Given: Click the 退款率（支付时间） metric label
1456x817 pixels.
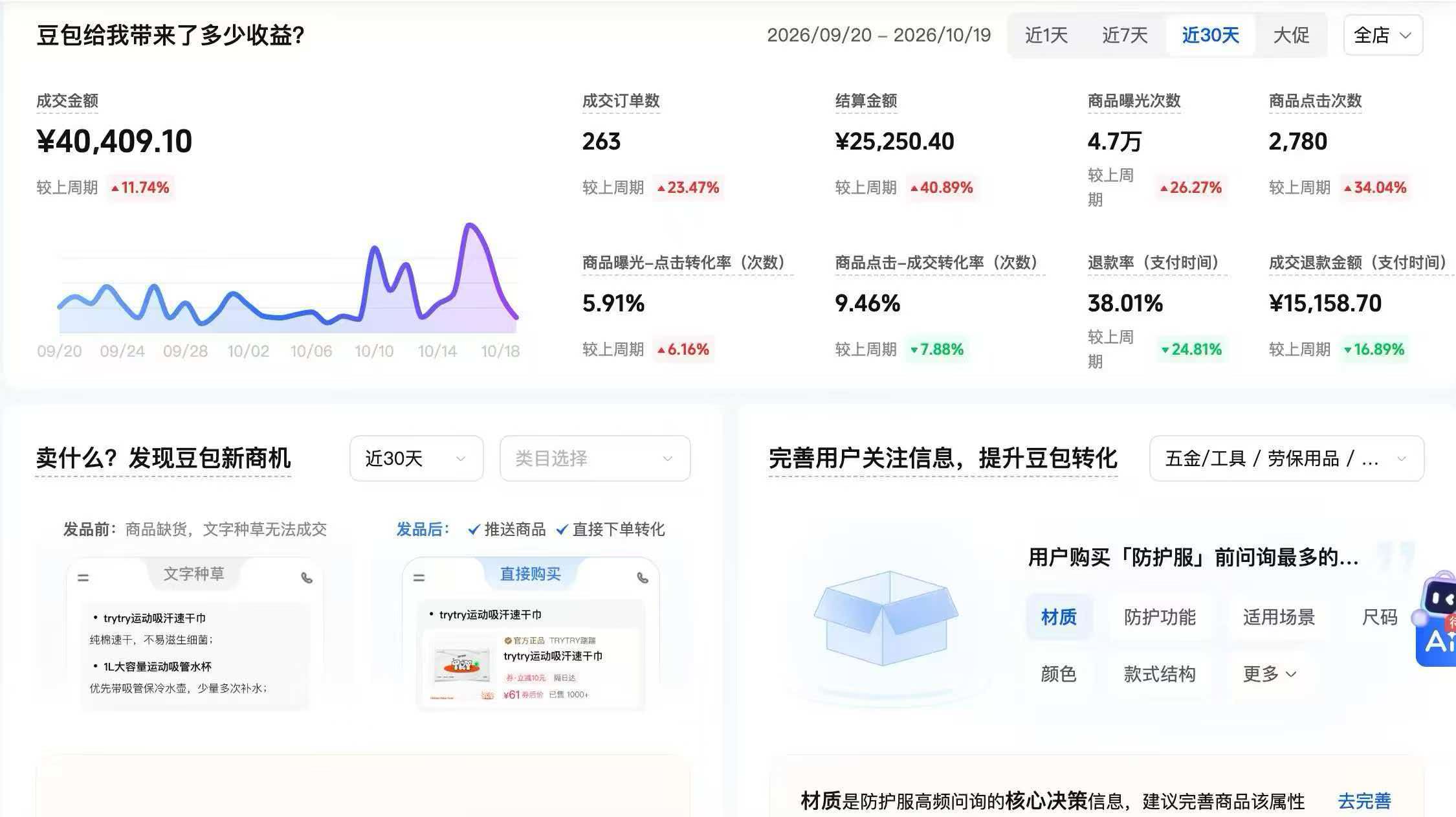Looking at the screenshot, I should (x=1157, y=263).
